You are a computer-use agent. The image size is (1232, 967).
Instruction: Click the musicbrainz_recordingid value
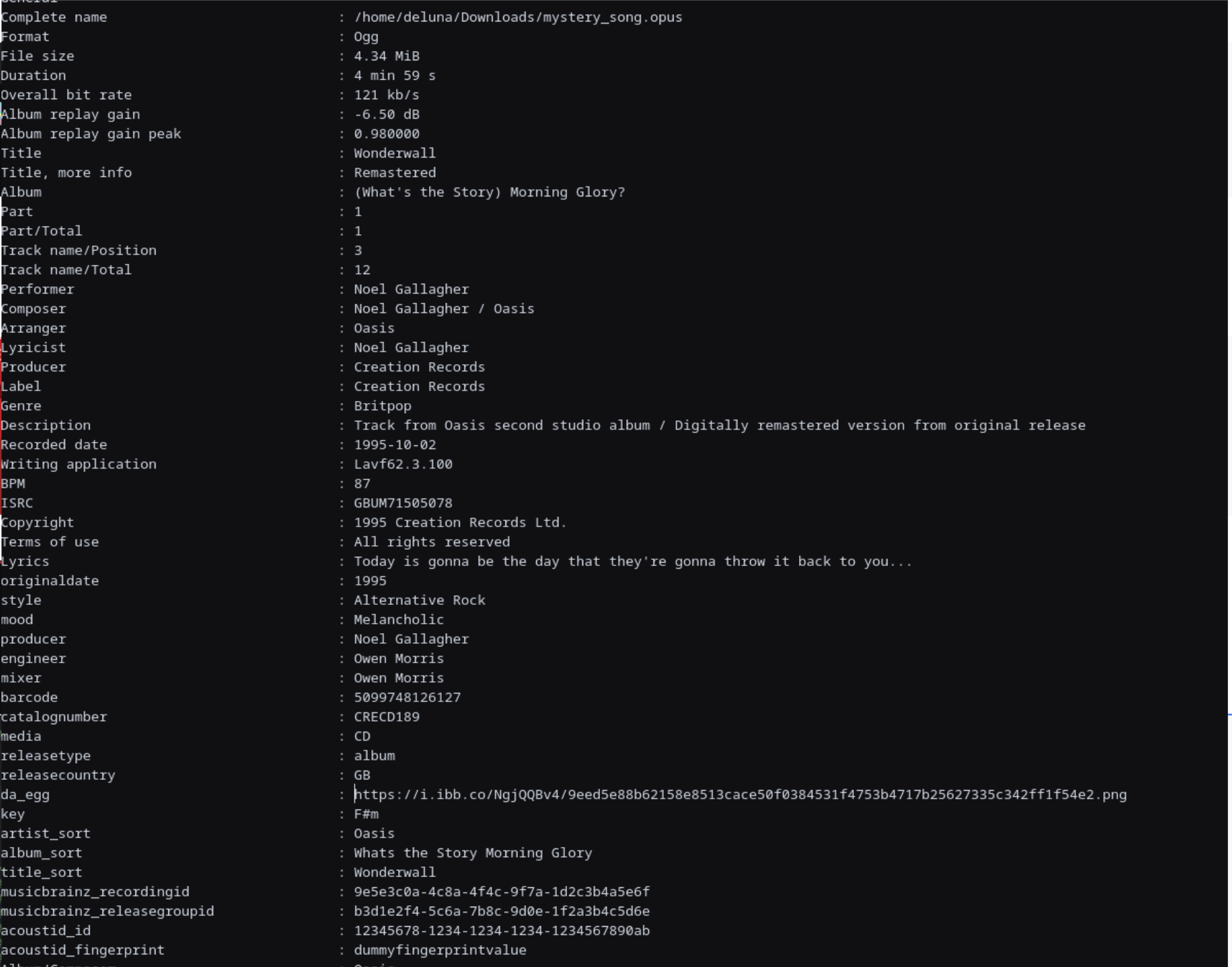tap(501, 892)
